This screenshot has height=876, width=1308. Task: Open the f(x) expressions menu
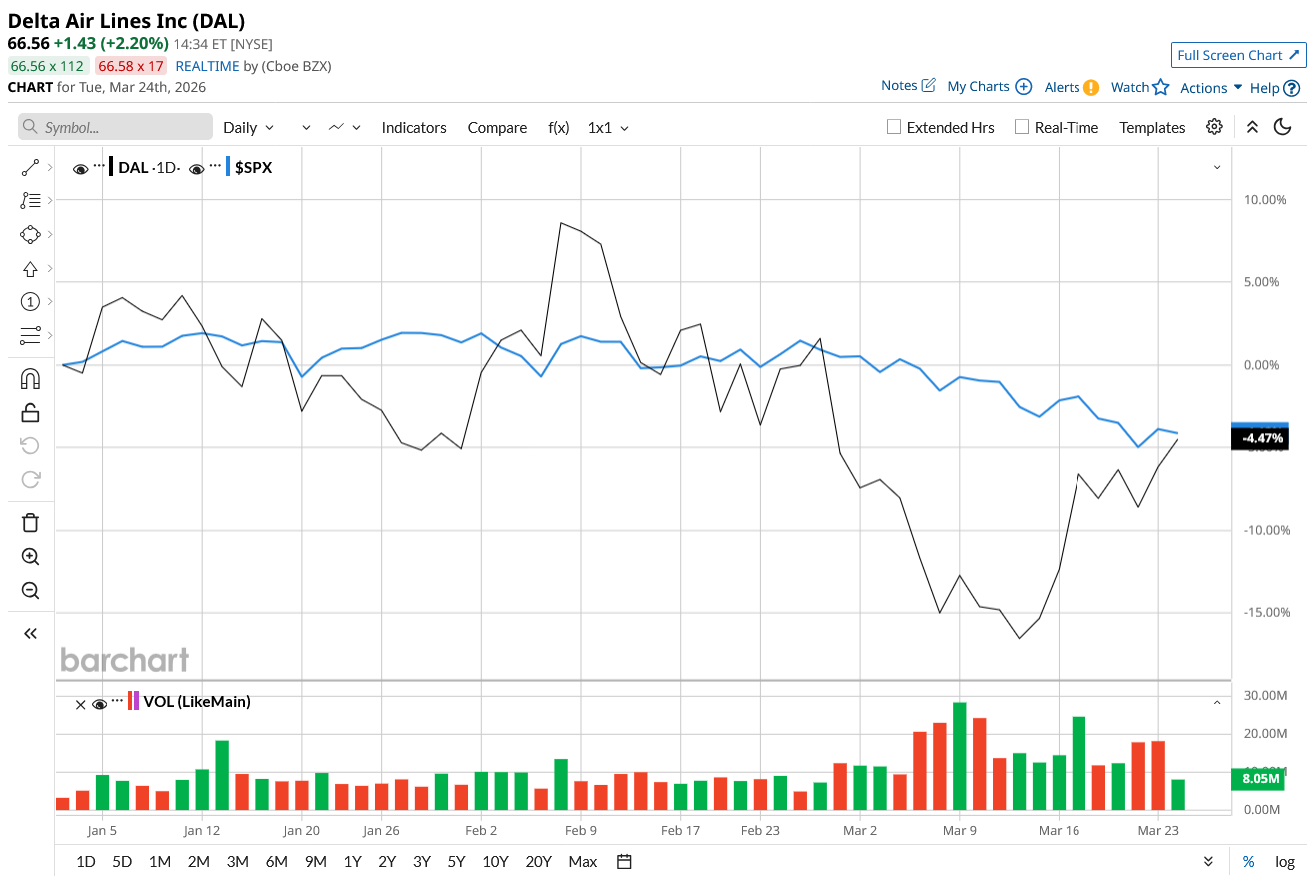(559, 127)
